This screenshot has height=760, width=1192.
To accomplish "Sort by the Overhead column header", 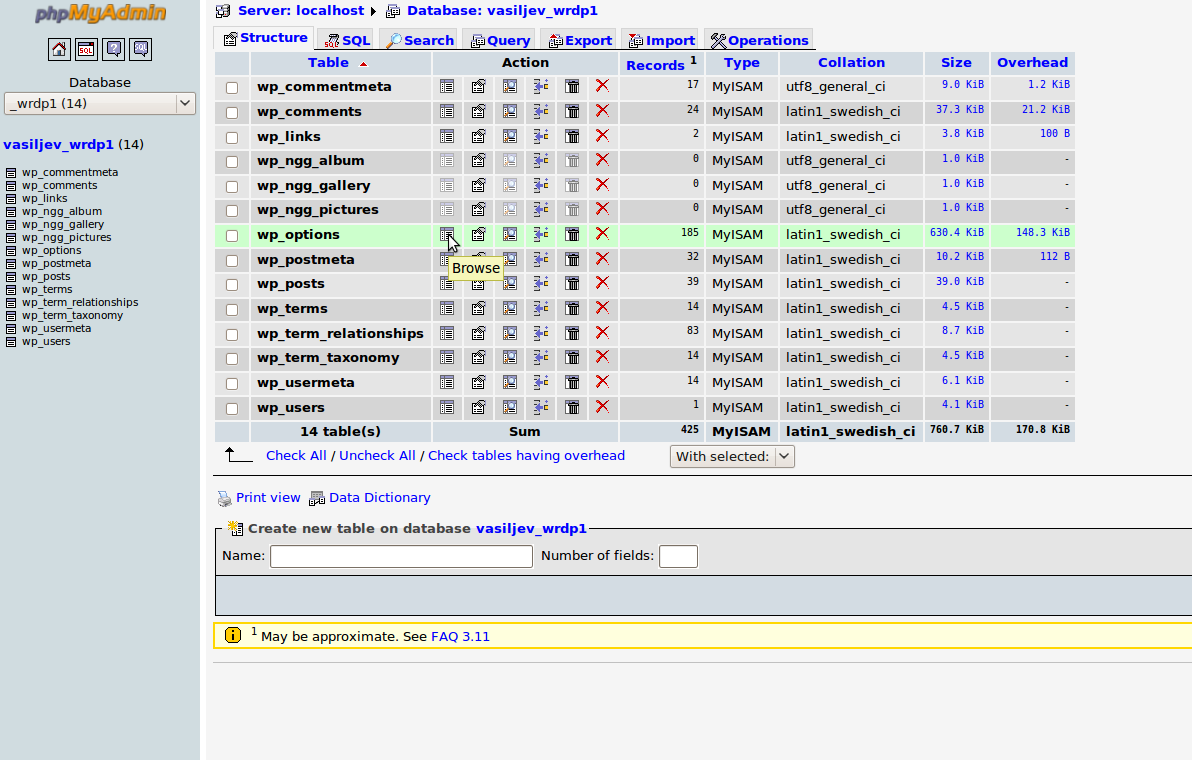I will coord(1032,62).
